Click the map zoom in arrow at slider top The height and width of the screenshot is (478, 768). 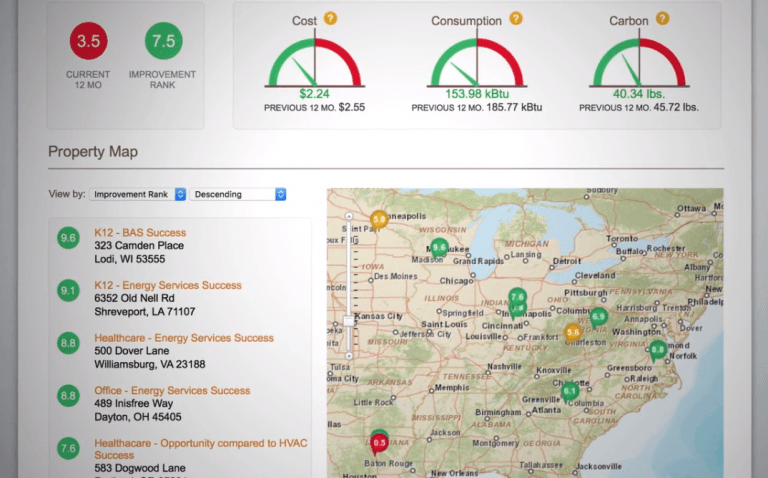349,216
